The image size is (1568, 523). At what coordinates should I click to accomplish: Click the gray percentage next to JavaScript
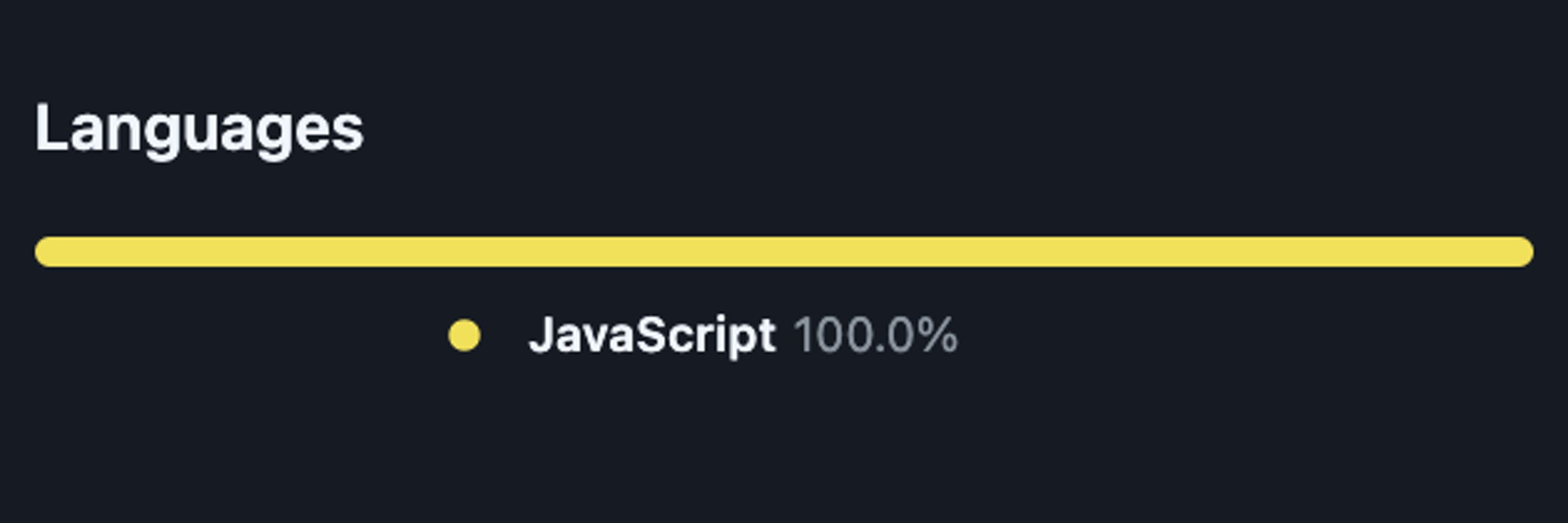pos(876,335)
